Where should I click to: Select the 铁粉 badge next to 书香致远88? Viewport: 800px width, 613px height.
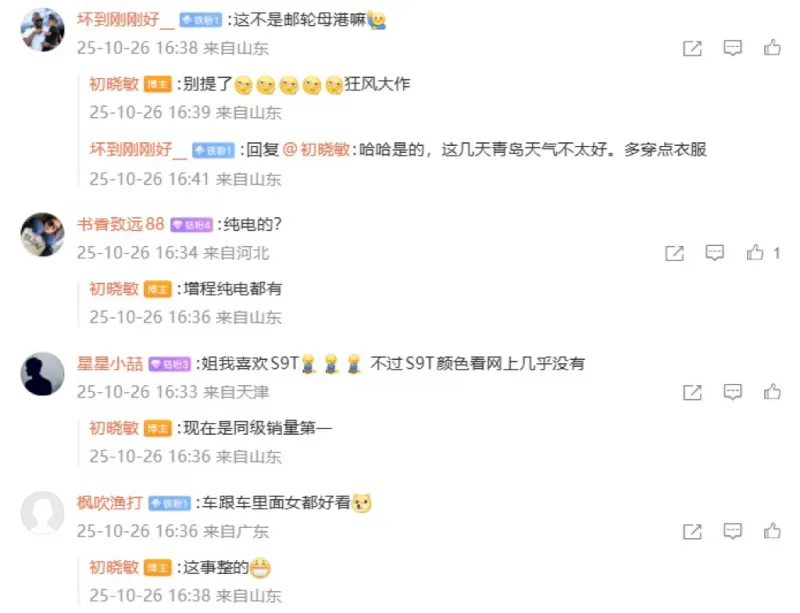(x=191, y=225)
